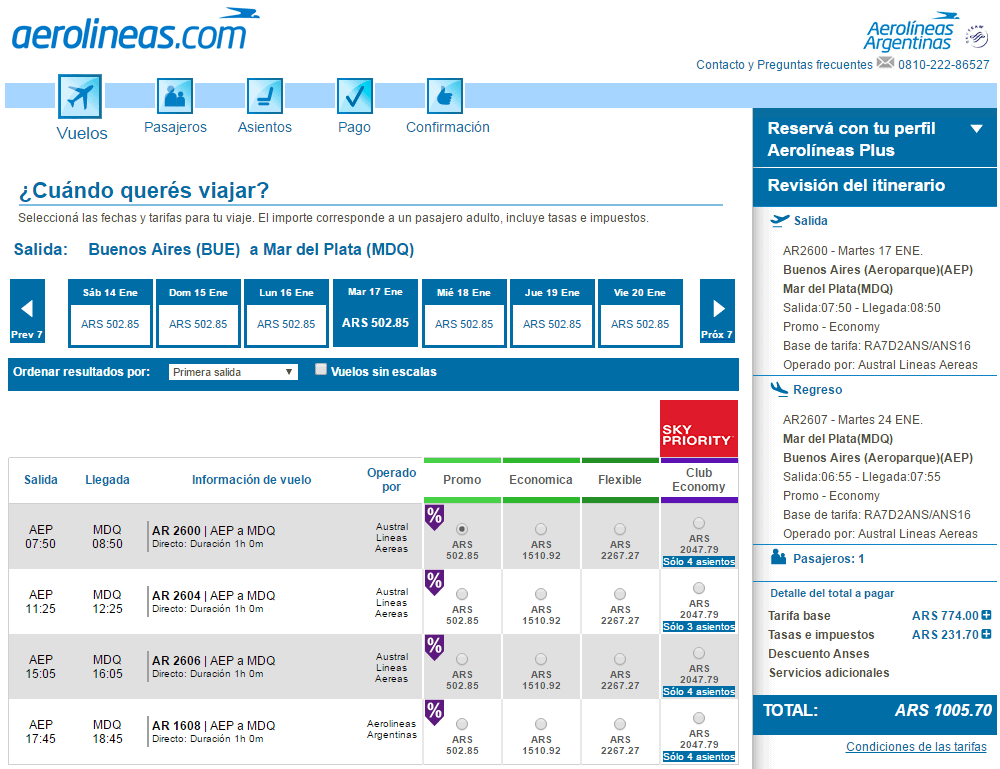Click the Club Economy column header
The height and width of the screenshot is (769, 1000).
(x=699, y=480)
